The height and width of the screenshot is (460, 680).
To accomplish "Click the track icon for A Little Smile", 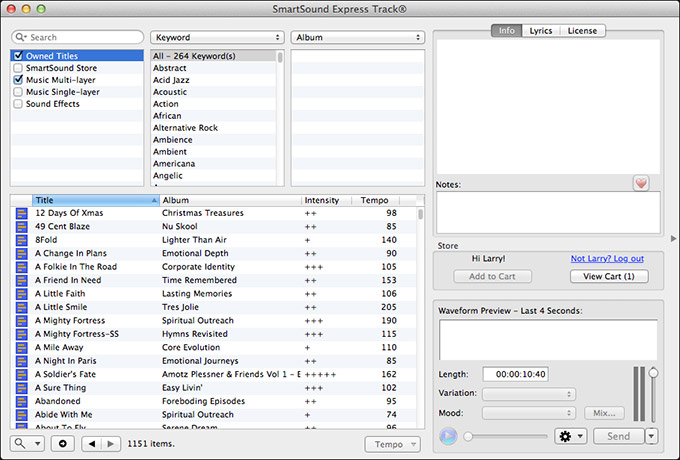I will [21, 307].
